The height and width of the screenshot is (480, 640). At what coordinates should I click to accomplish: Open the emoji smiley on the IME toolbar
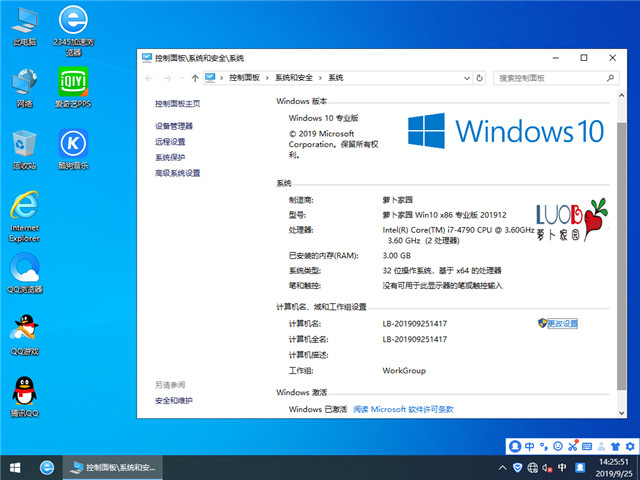click(x=558, y=447)
